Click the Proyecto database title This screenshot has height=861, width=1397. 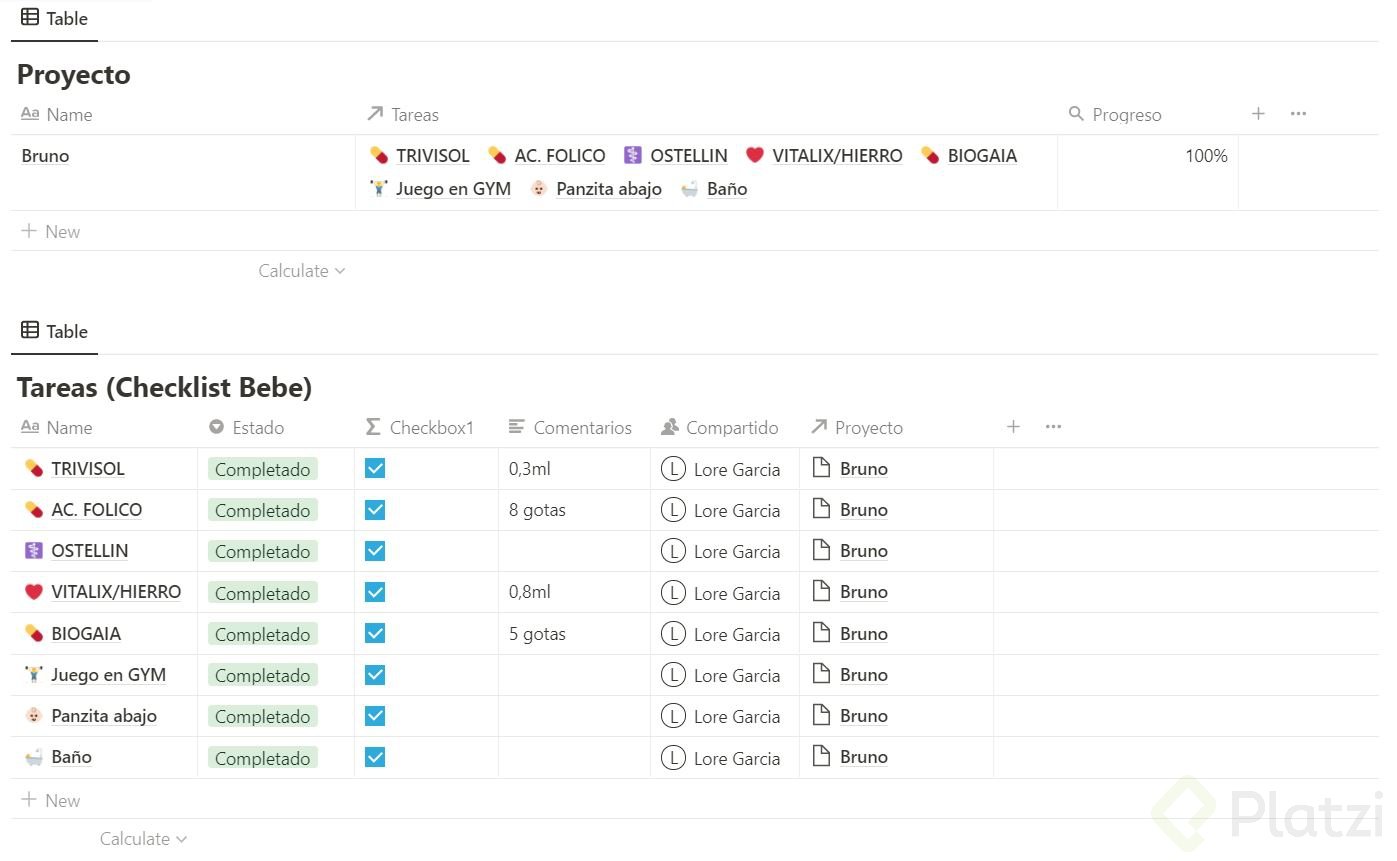(x=74, y=75)
